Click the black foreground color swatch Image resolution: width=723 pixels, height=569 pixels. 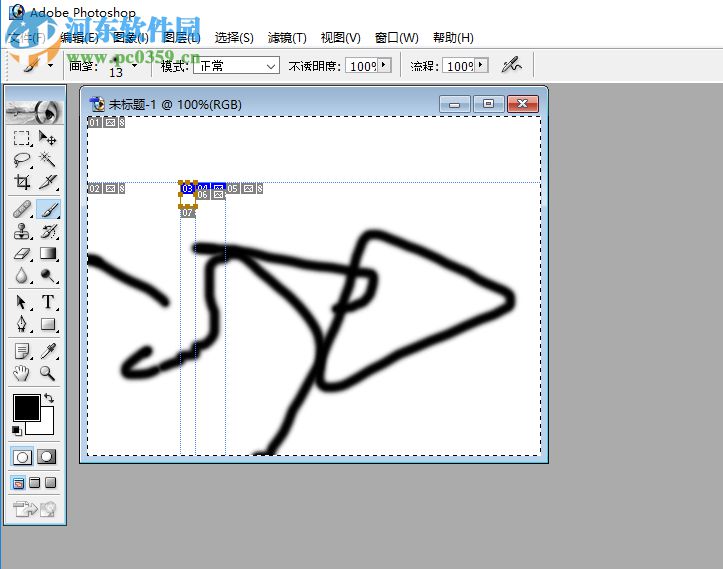[x=26, y=408]
